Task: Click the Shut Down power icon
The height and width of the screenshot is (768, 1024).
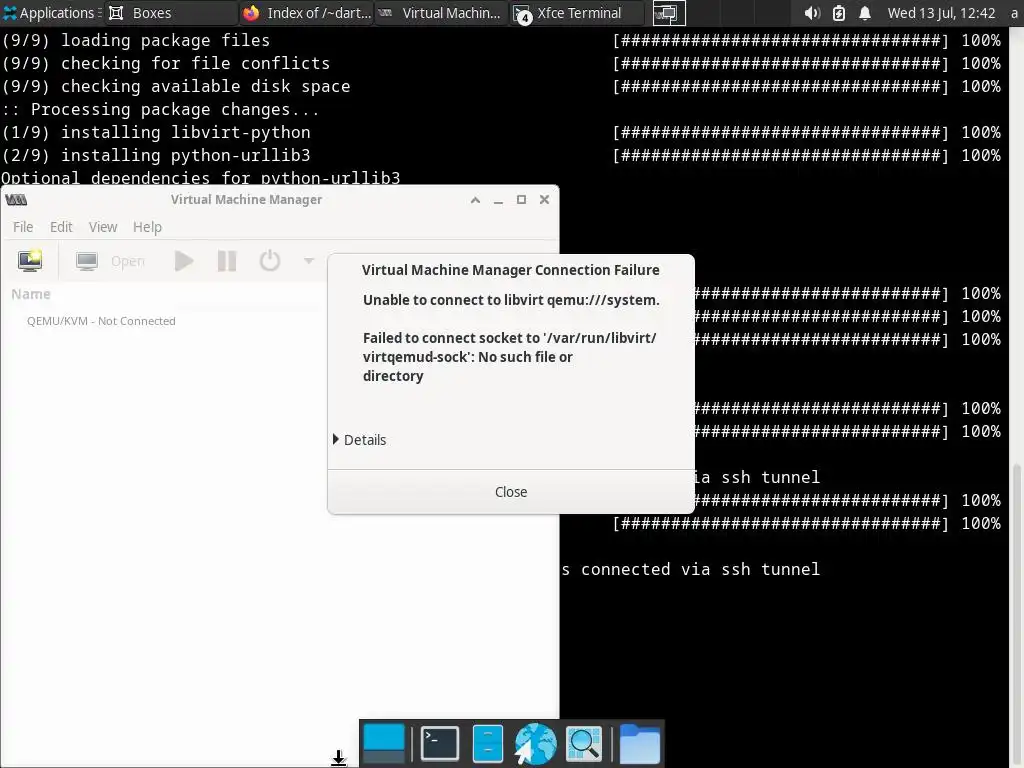Action: tap(270, 261)
